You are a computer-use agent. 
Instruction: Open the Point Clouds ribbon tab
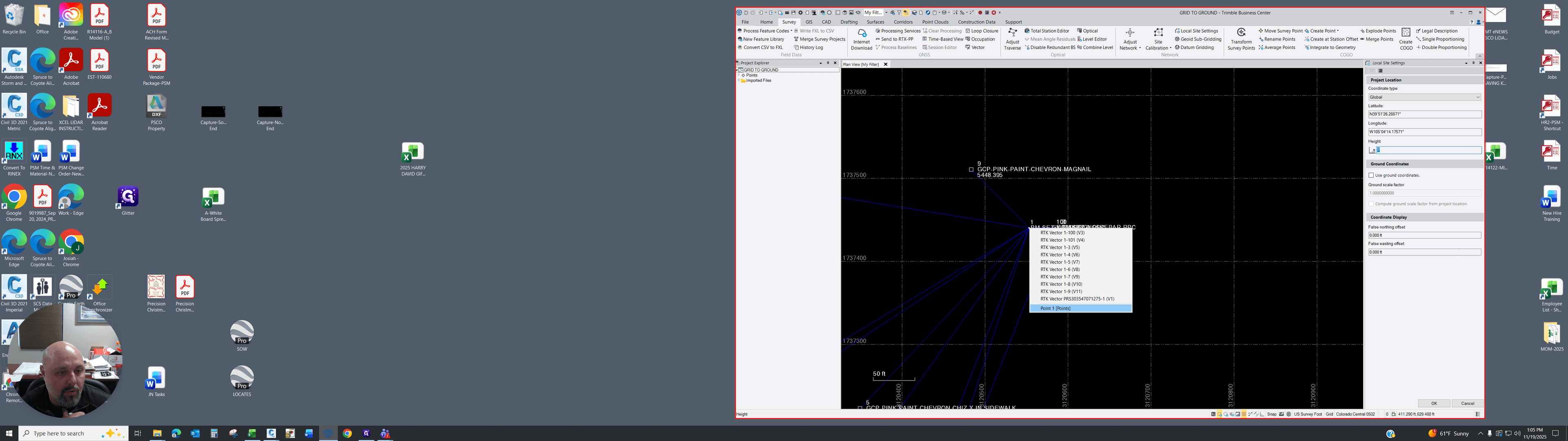[935, 22]
